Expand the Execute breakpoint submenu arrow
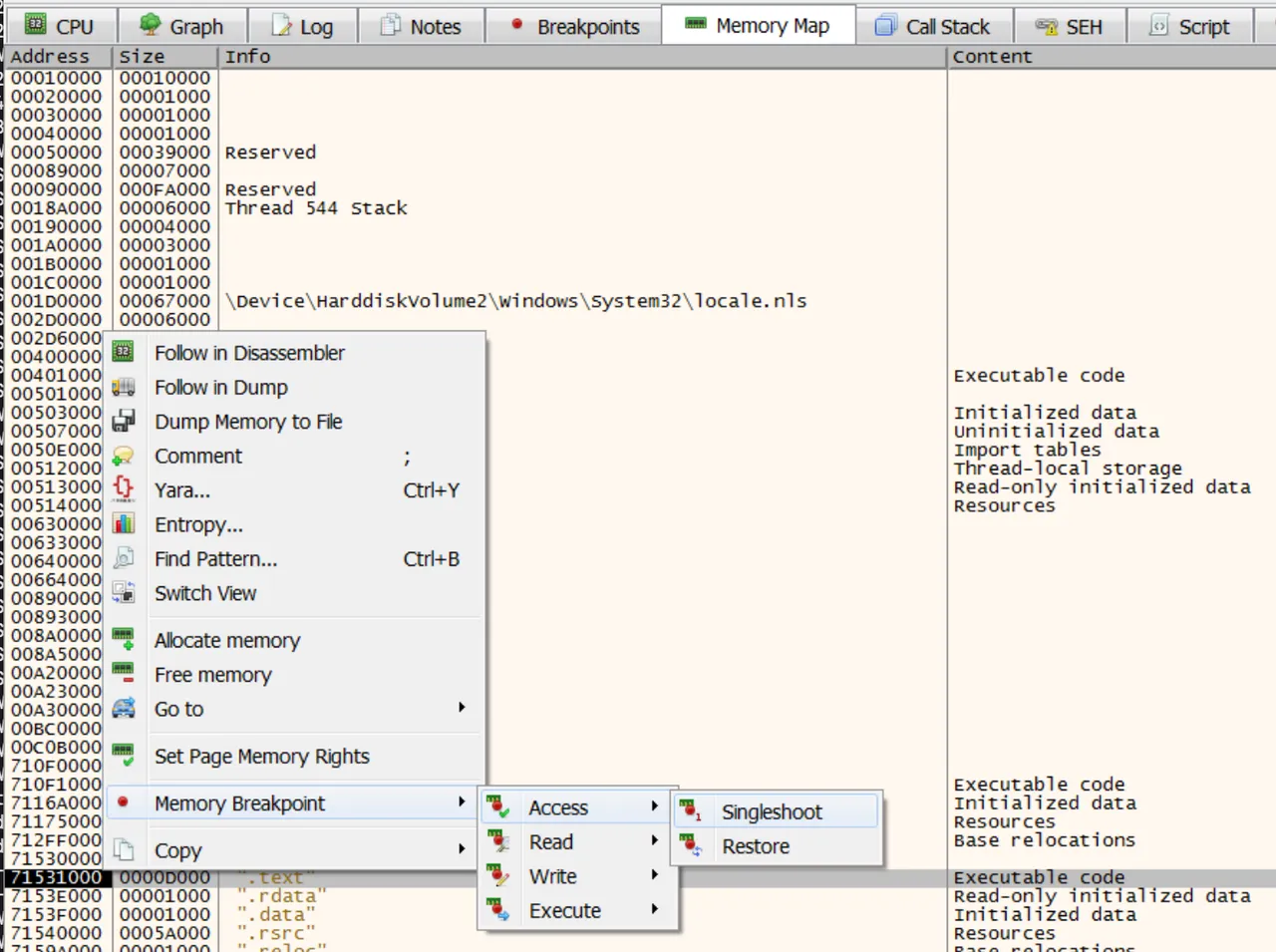Viewport: 1276px width, 952px height. (655, 909)
